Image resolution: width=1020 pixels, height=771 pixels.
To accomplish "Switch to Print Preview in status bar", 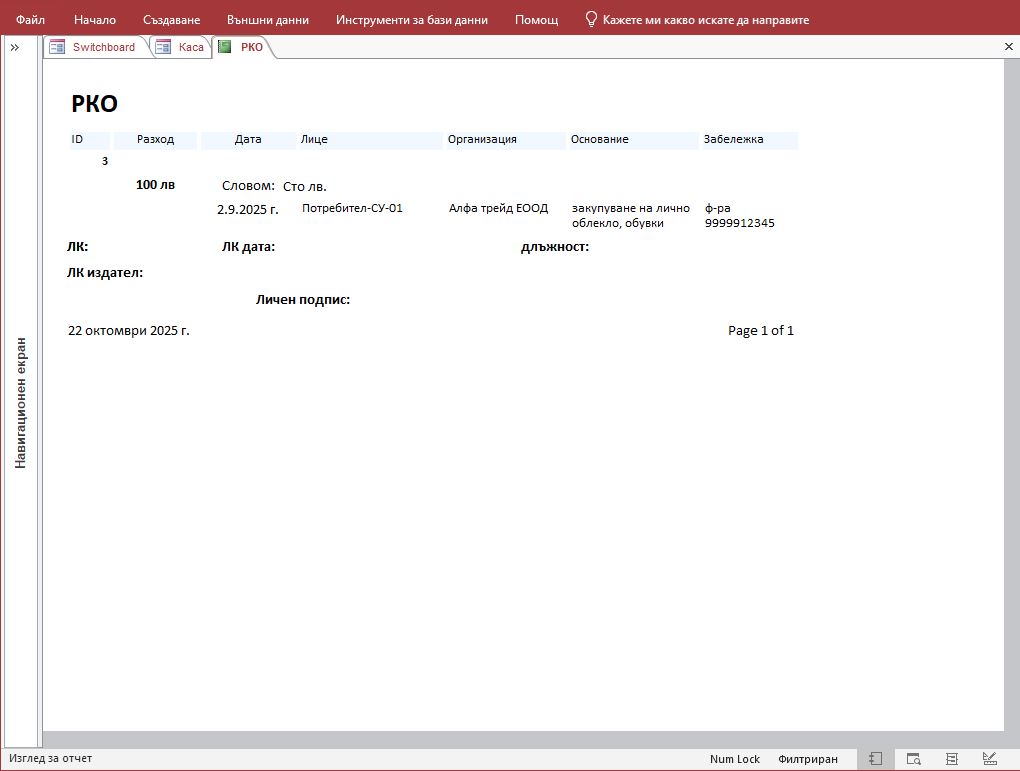I will coord(913,759).
